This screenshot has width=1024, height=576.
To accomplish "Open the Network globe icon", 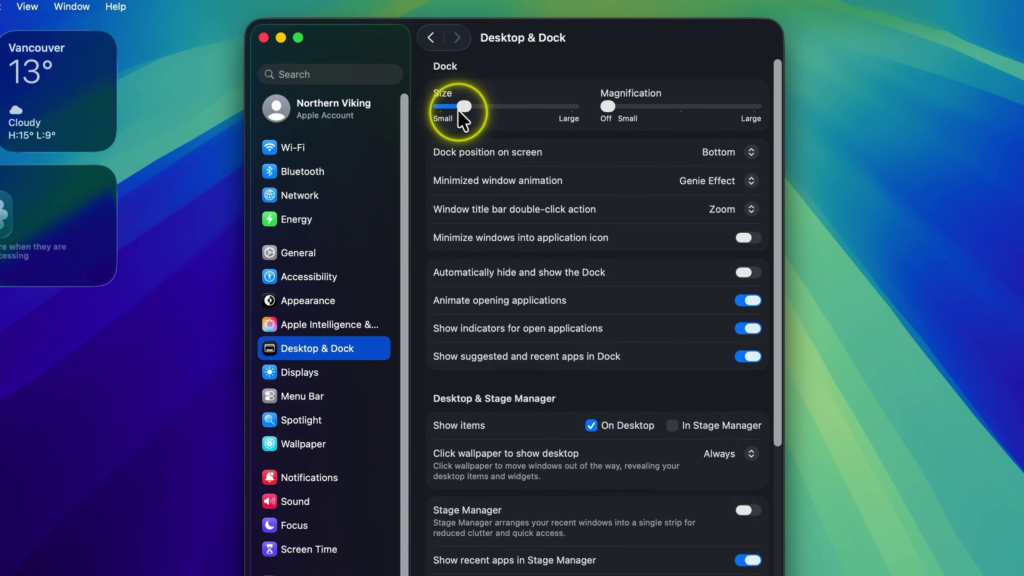I will tap(269, 195).
